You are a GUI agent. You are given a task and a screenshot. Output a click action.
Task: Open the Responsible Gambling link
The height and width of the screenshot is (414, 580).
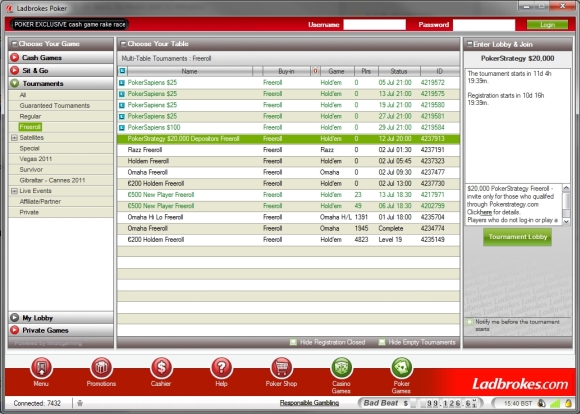pos(309,403)
